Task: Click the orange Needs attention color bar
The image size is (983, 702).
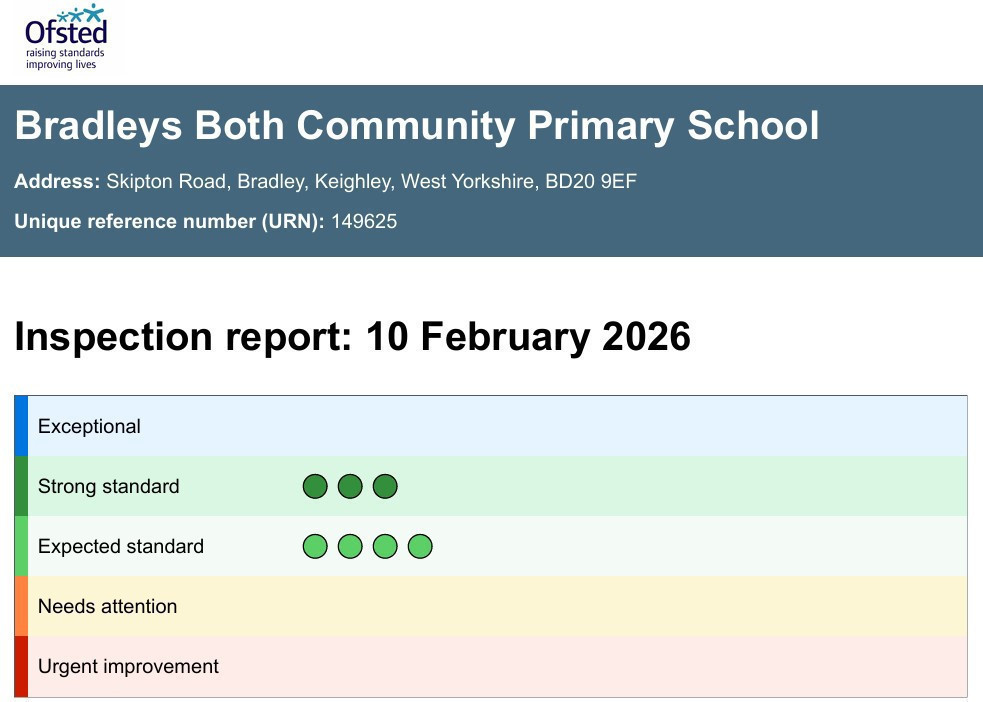Action: coord(21,606)
